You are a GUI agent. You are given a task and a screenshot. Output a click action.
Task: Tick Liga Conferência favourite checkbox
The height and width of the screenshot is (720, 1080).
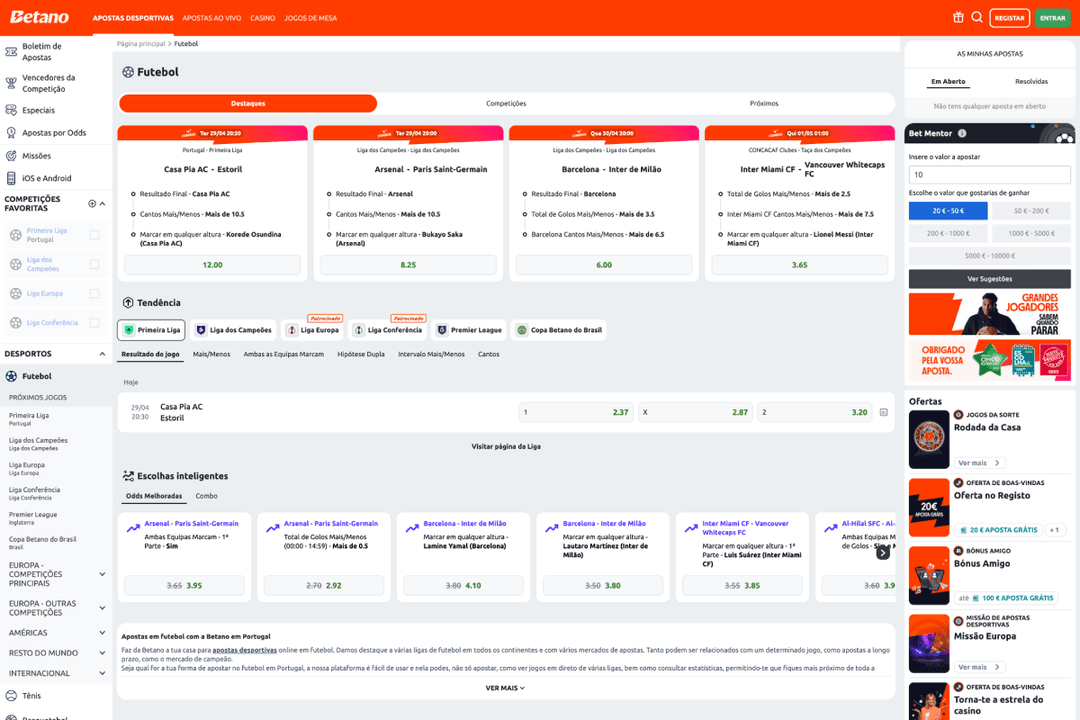[94, 322]
